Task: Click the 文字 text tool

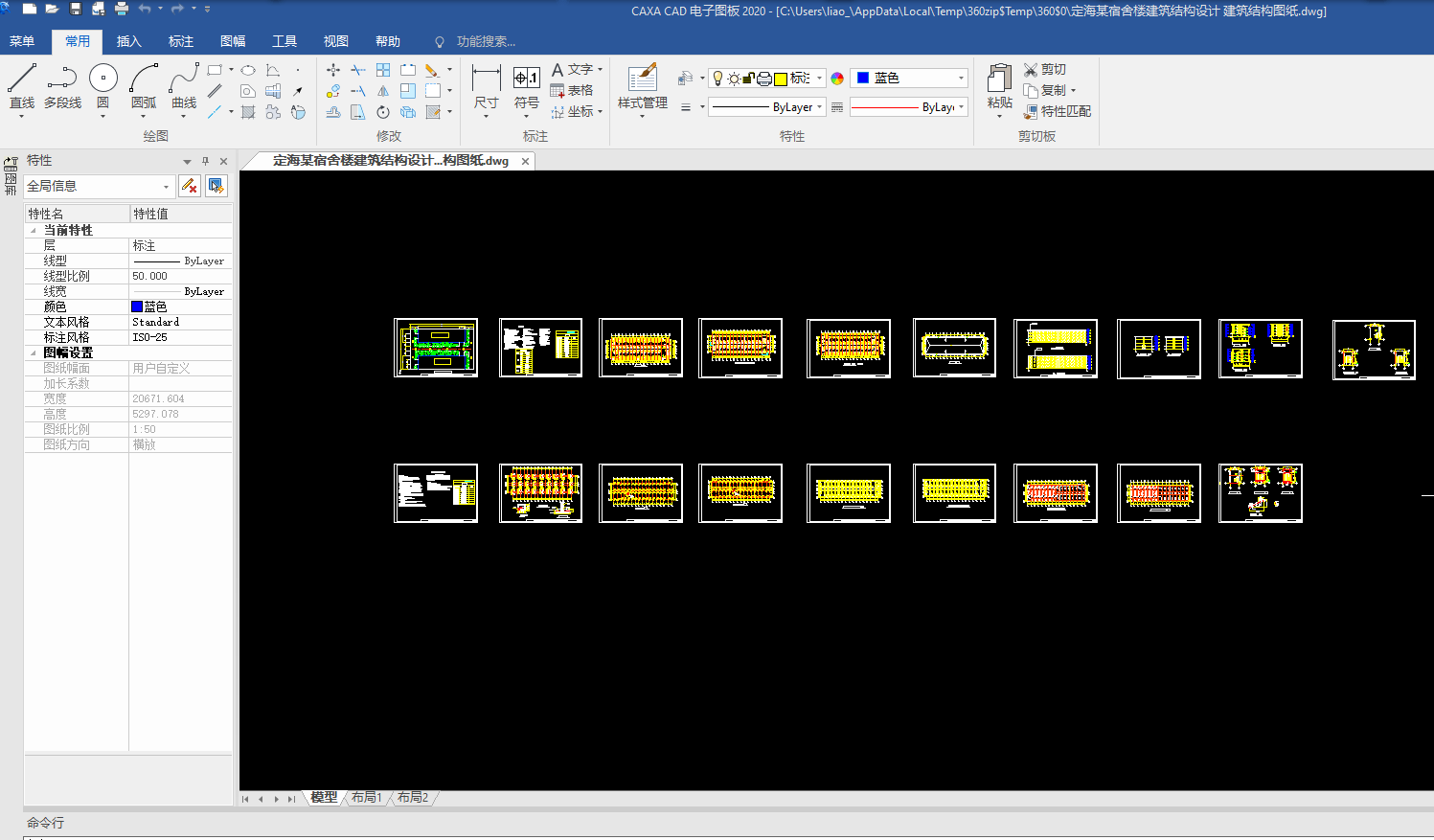Action: pos(572,70)
